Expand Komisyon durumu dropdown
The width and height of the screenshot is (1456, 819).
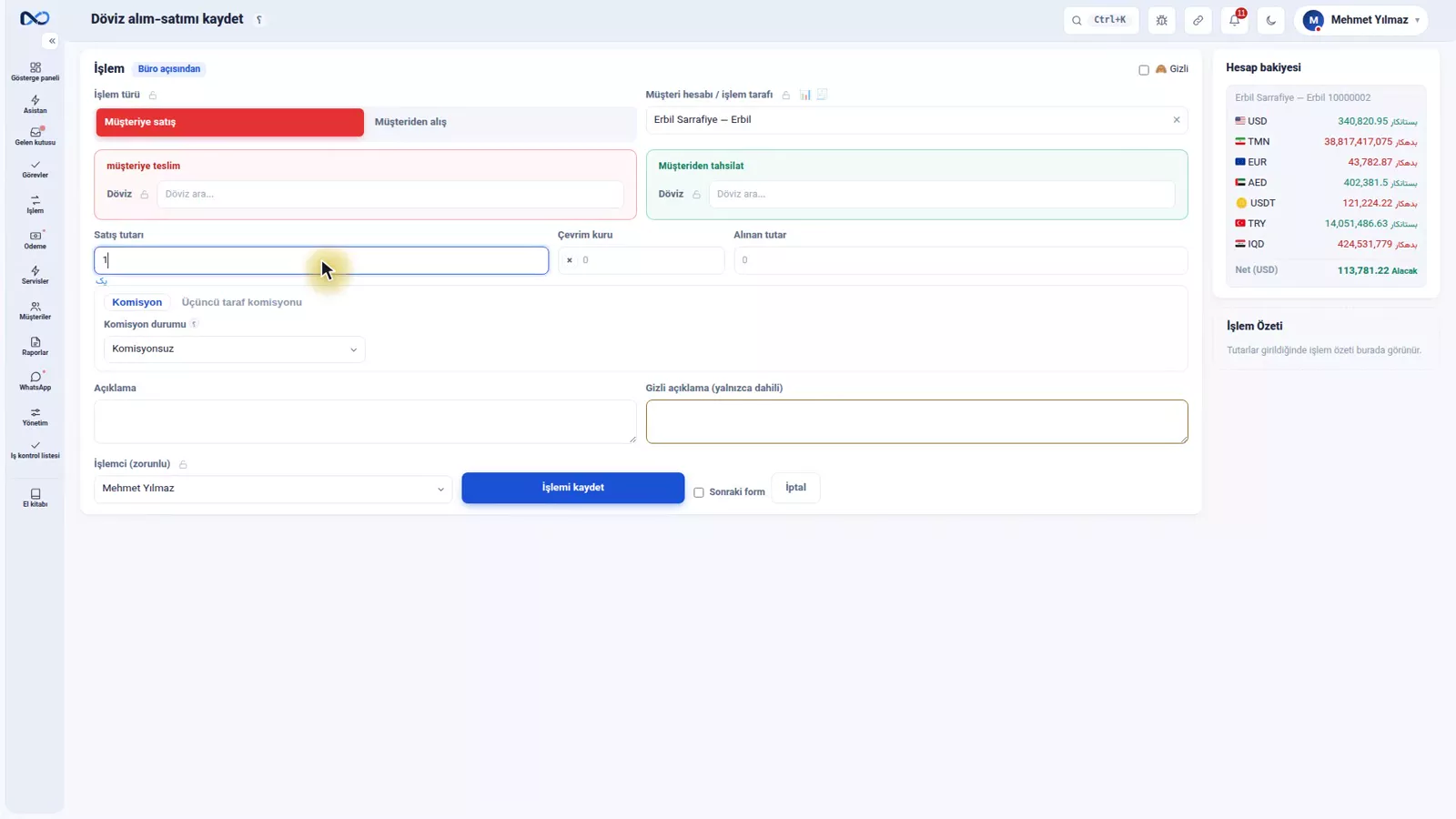coord(234,349)
